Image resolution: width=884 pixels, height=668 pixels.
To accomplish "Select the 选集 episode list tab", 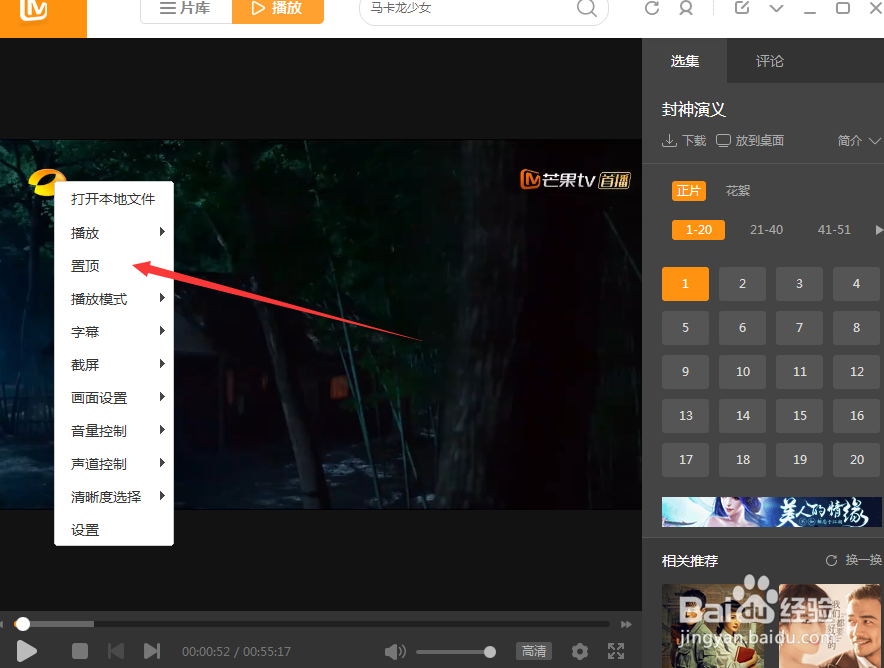I will point(684,61).
